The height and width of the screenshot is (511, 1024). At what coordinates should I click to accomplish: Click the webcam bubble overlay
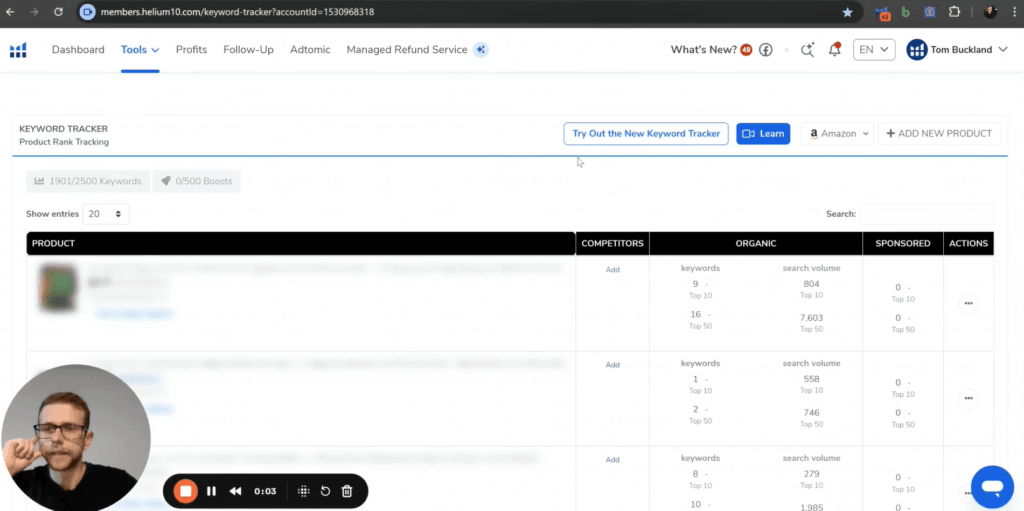tap(76, 437)
